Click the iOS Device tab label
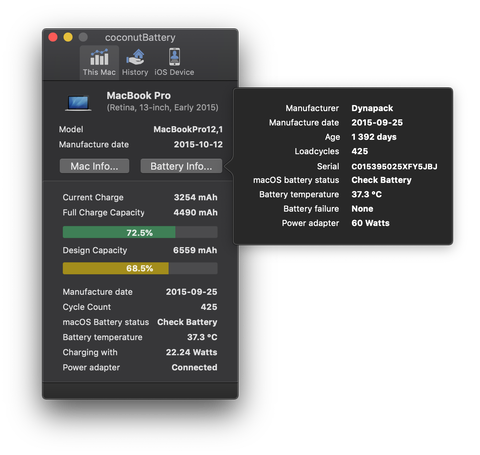480x455 pixels. click(174, 72)
